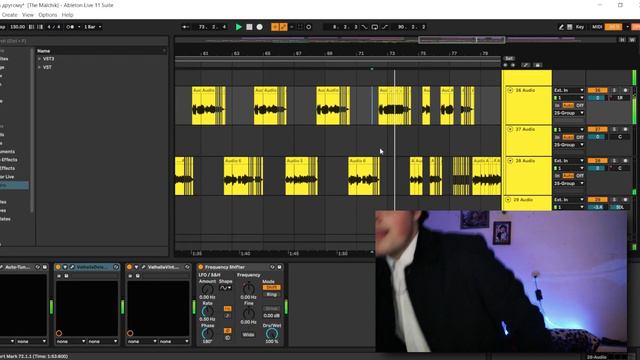This screenshot has height=360, width=640.
Task: Toggle the computer MIDI keyboard icon
Action: 570,27
